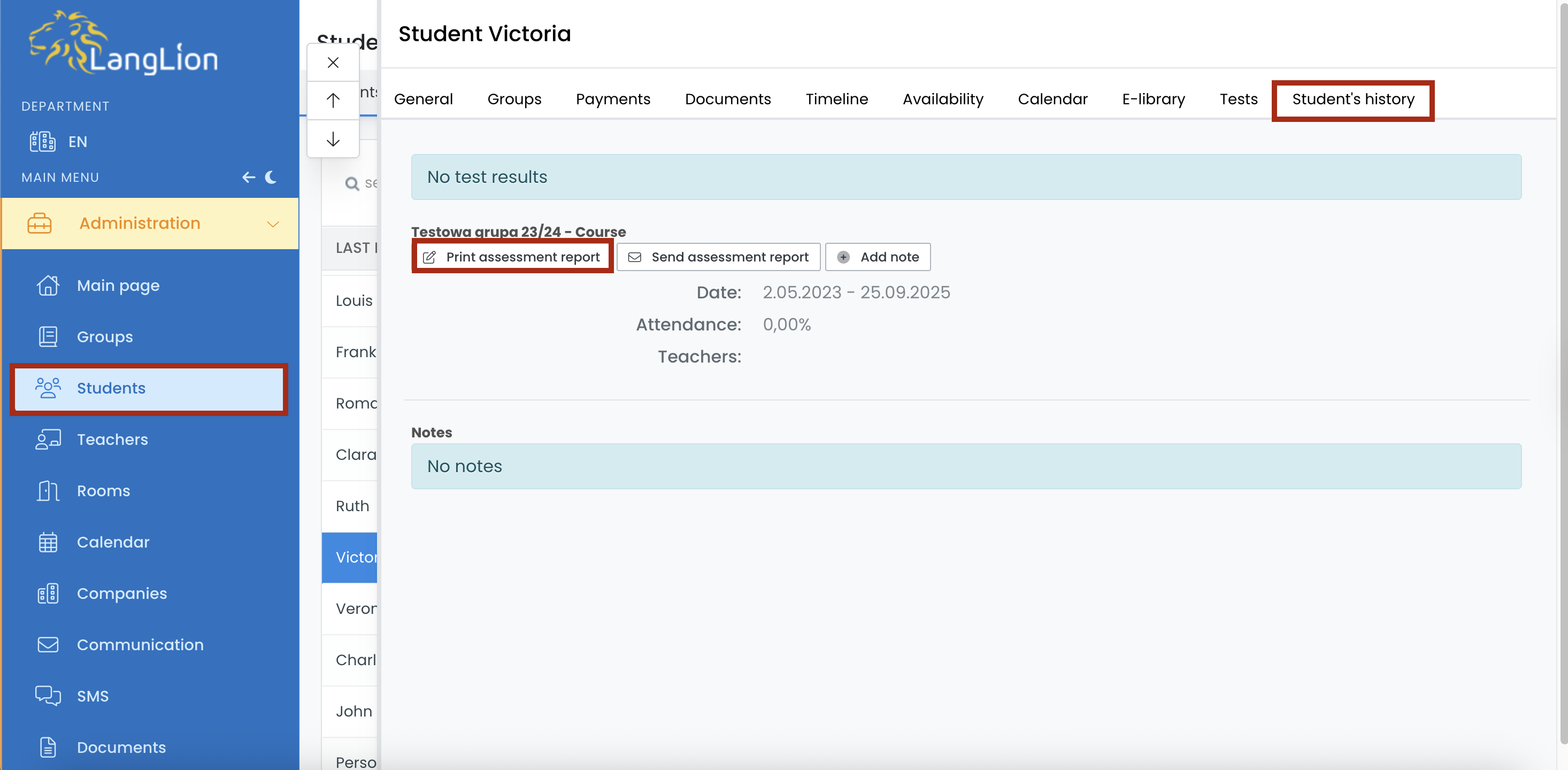This screenshot has height=770, width=1568.
Task: Open Calendar from sidebar grid icon
Action: (x=48, y=542)
